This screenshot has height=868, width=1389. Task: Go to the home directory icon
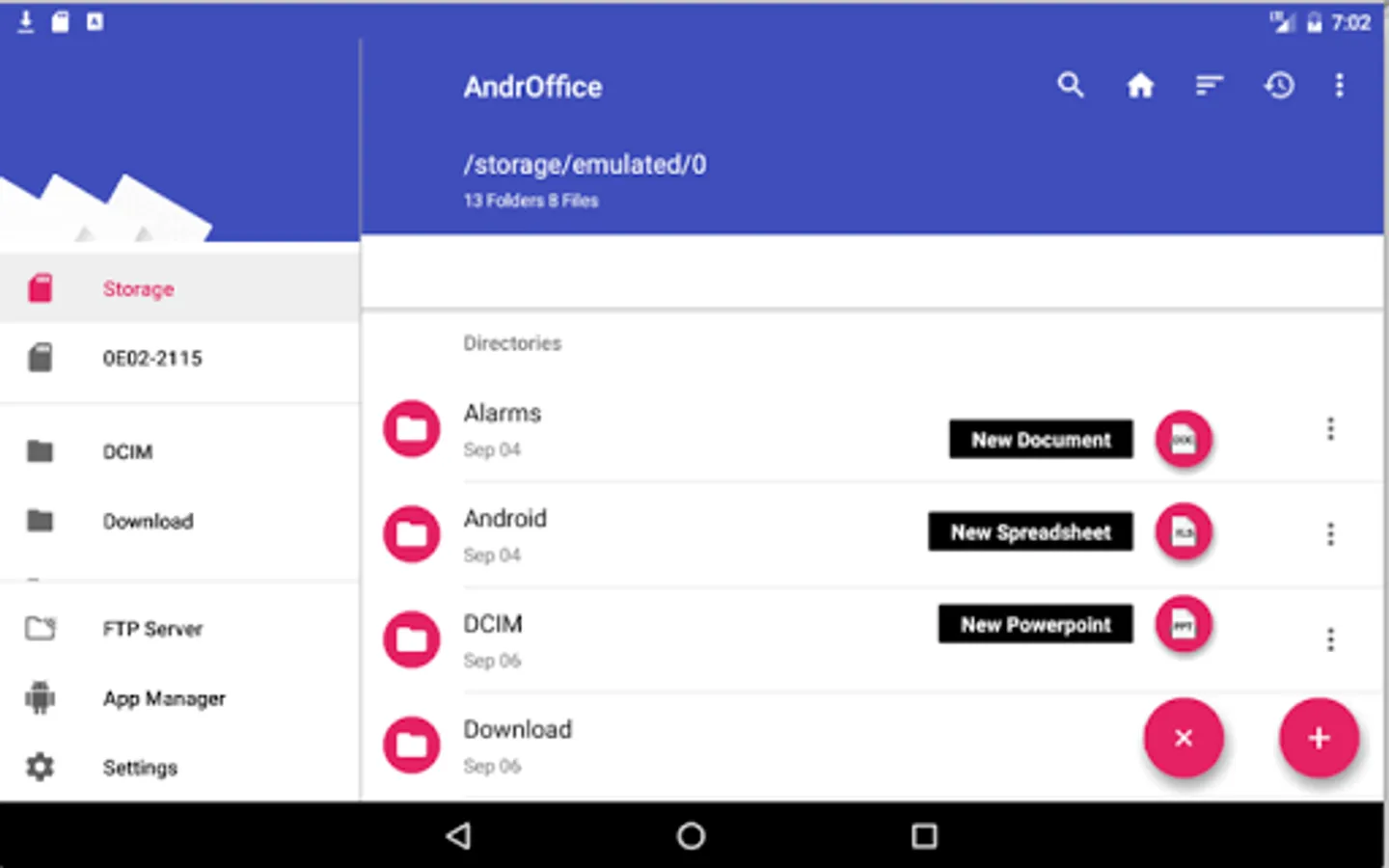[1140, 86]
